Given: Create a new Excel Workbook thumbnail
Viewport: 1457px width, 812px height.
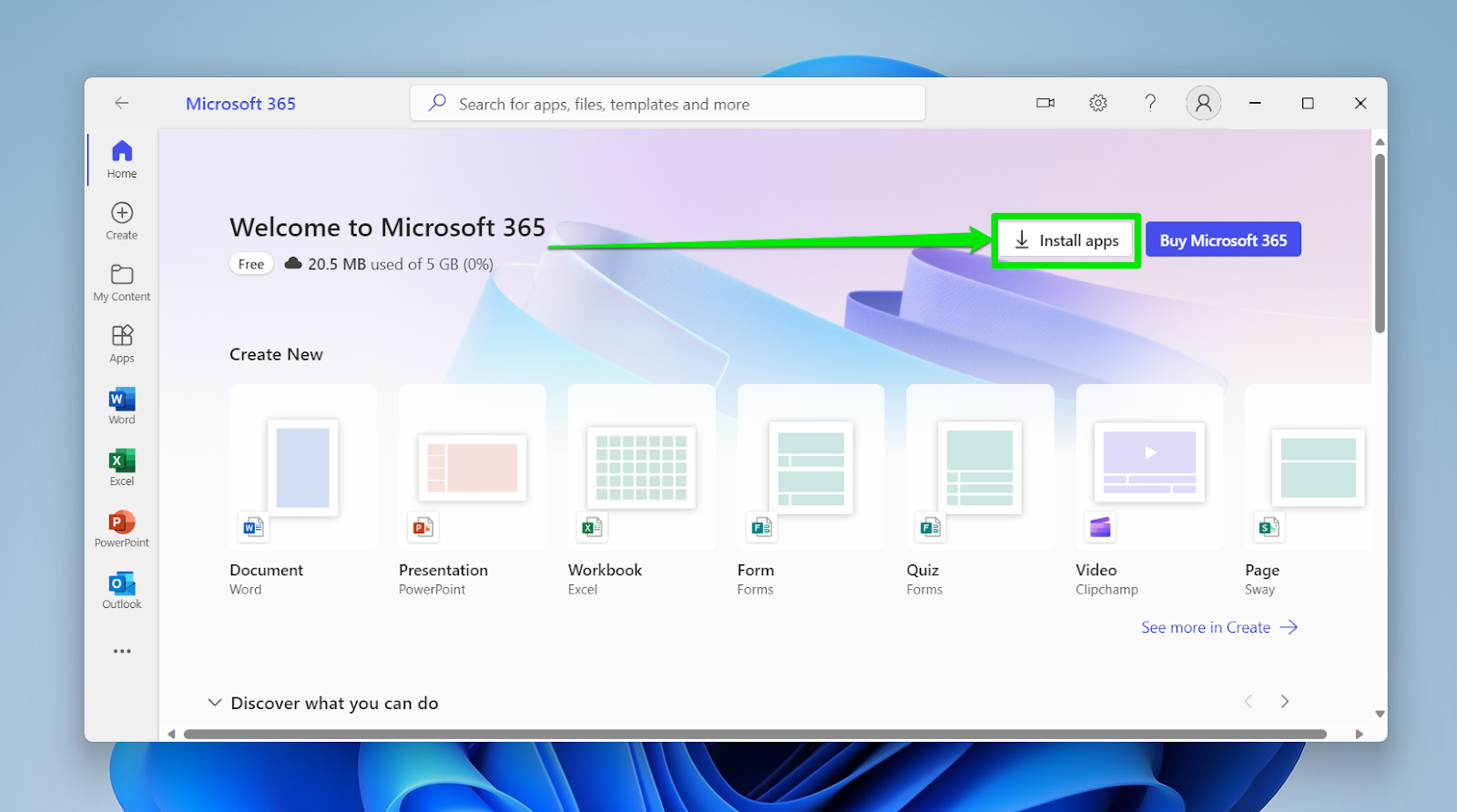Looking at the screenshot, I should pyautogui.click(x=642, y=468).
